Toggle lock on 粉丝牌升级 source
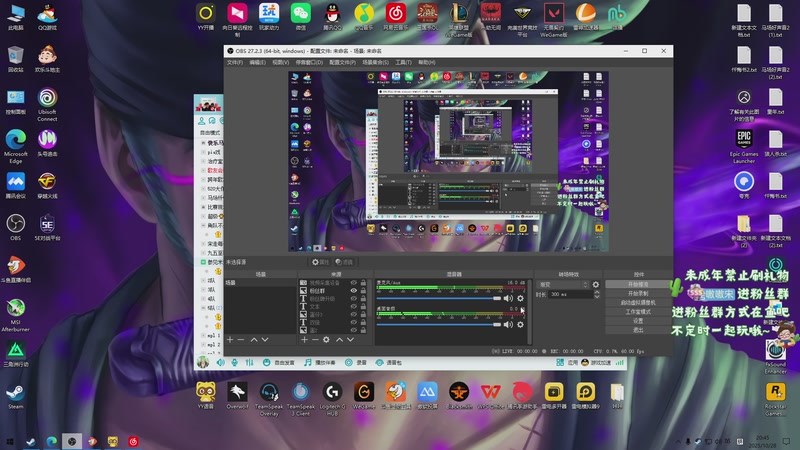 pos(363,298)
